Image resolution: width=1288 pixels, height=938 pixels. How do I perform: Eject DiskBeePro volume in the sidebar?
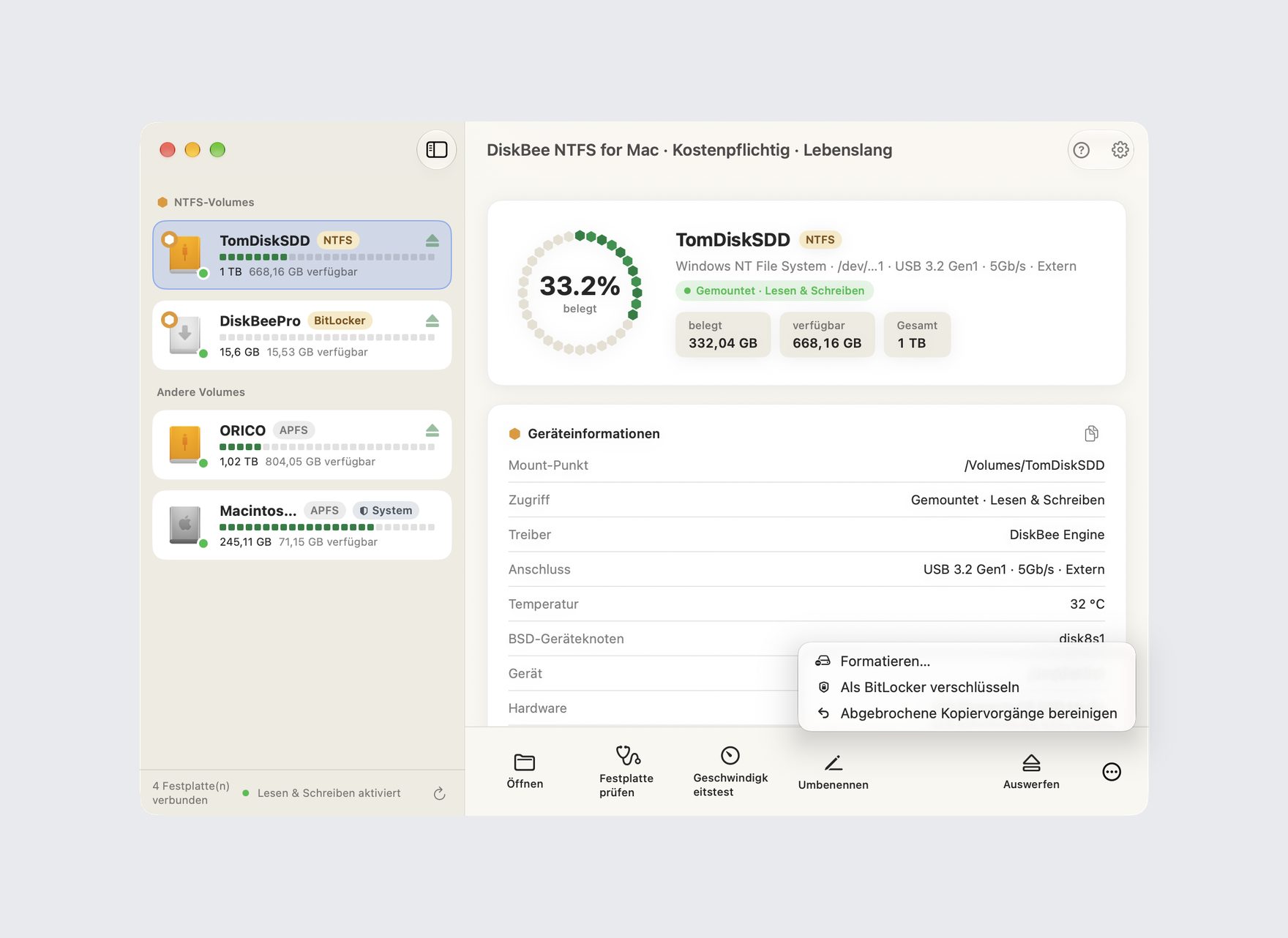[433, 321]
